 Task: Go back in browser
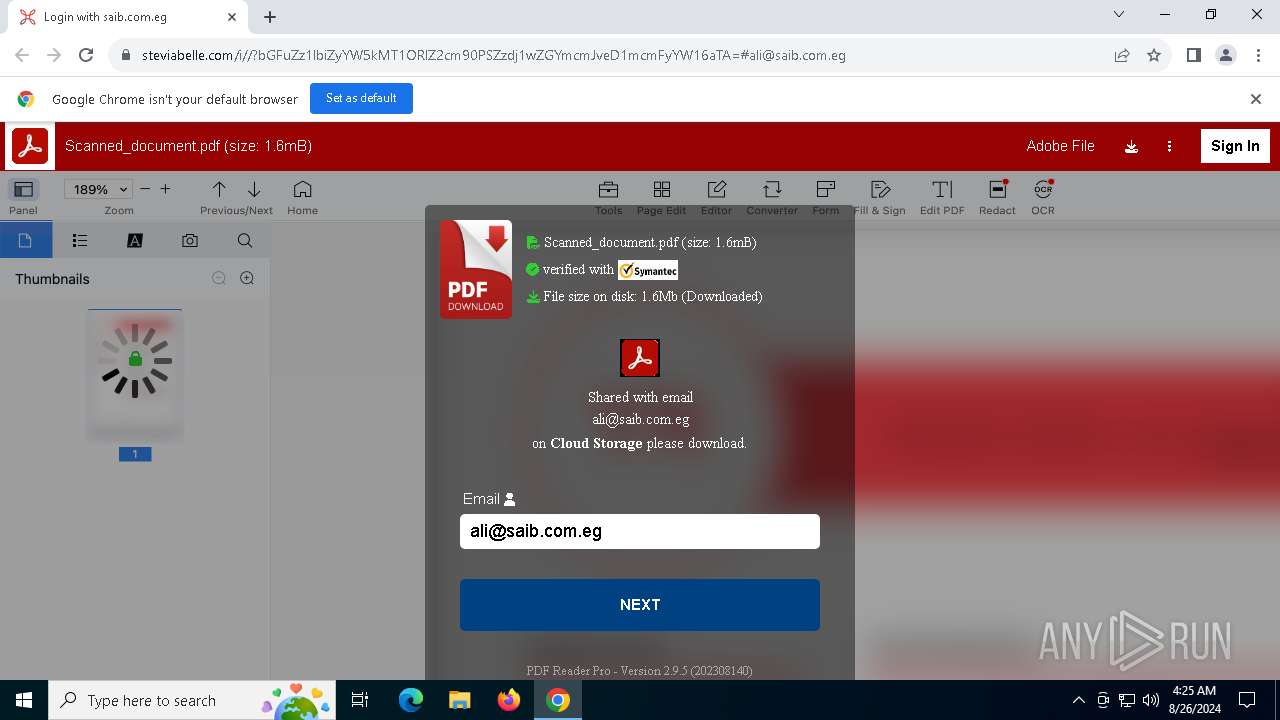pyautogui.click(x=22, y=56)
